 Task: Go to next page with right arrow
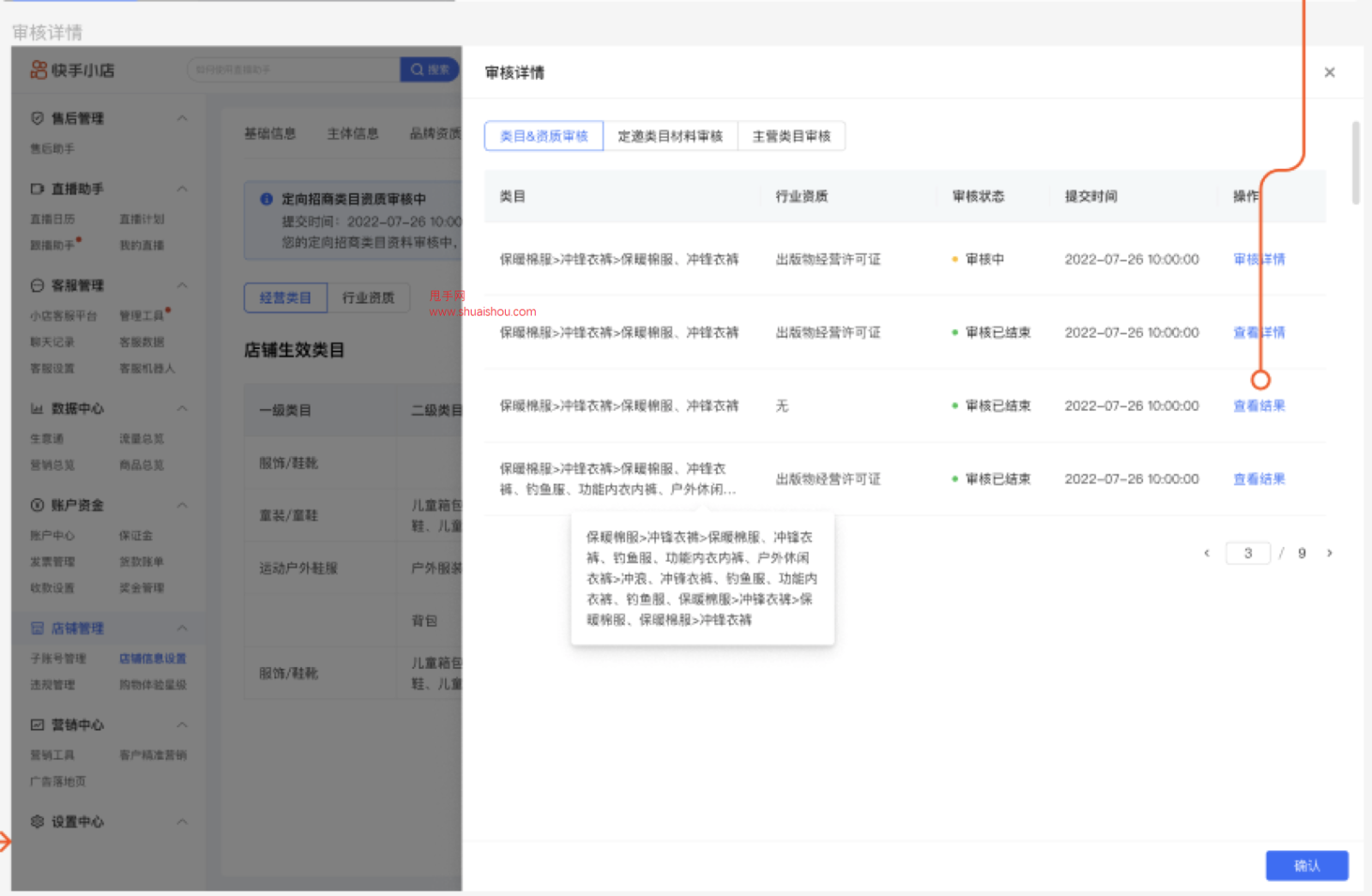point(1329,553)
